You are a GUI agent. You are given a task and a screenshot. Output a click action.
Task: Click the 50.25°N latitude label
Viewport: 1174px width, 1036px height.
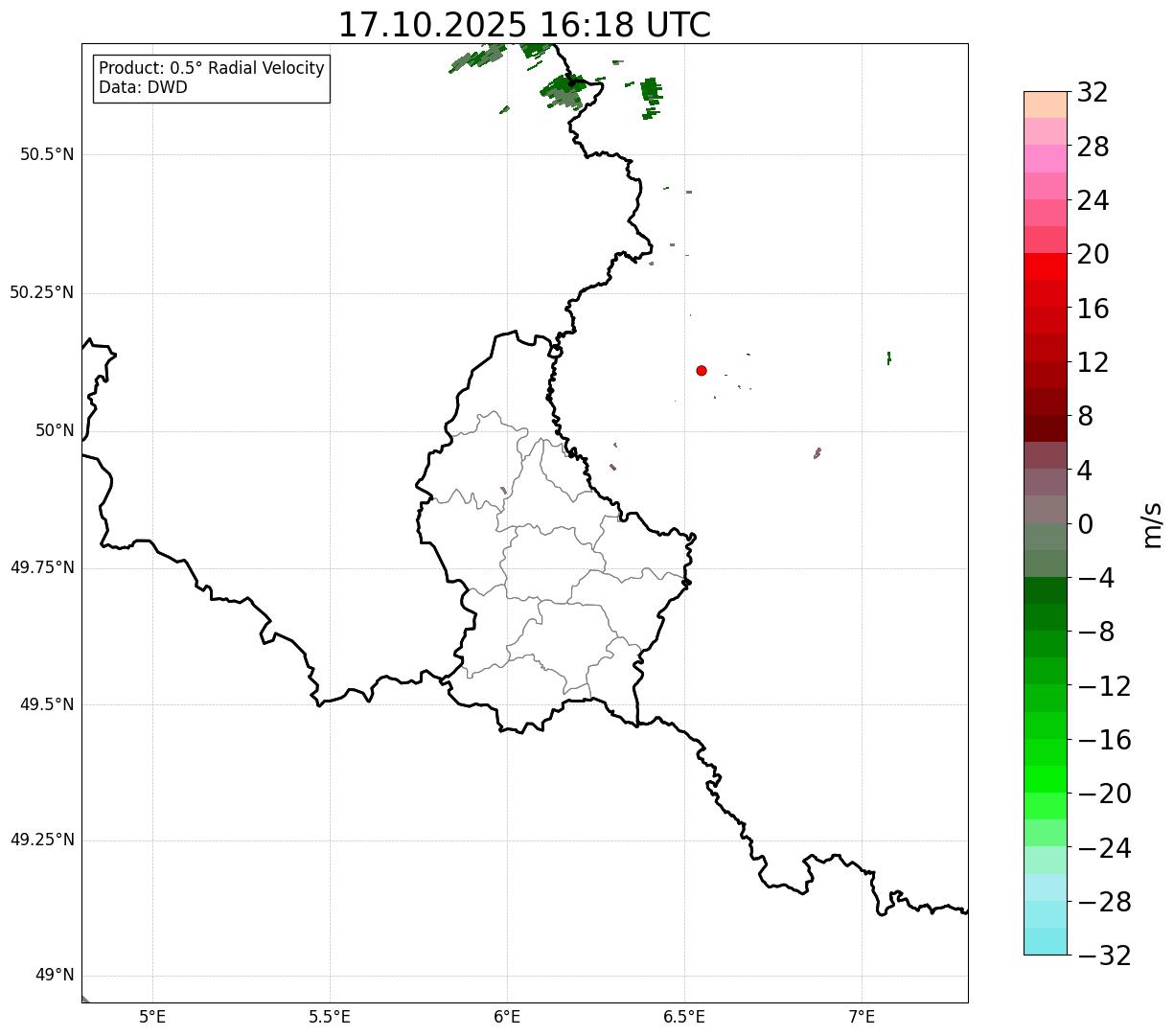(42, 292)
